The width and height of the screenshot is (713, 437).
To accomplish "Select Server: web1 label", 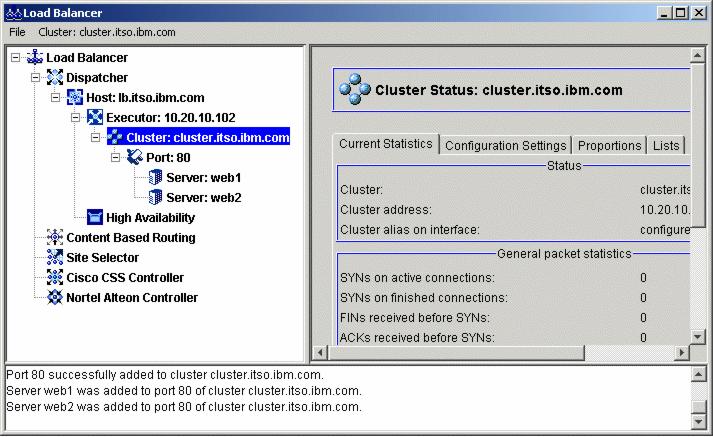I will pos(204,178).
